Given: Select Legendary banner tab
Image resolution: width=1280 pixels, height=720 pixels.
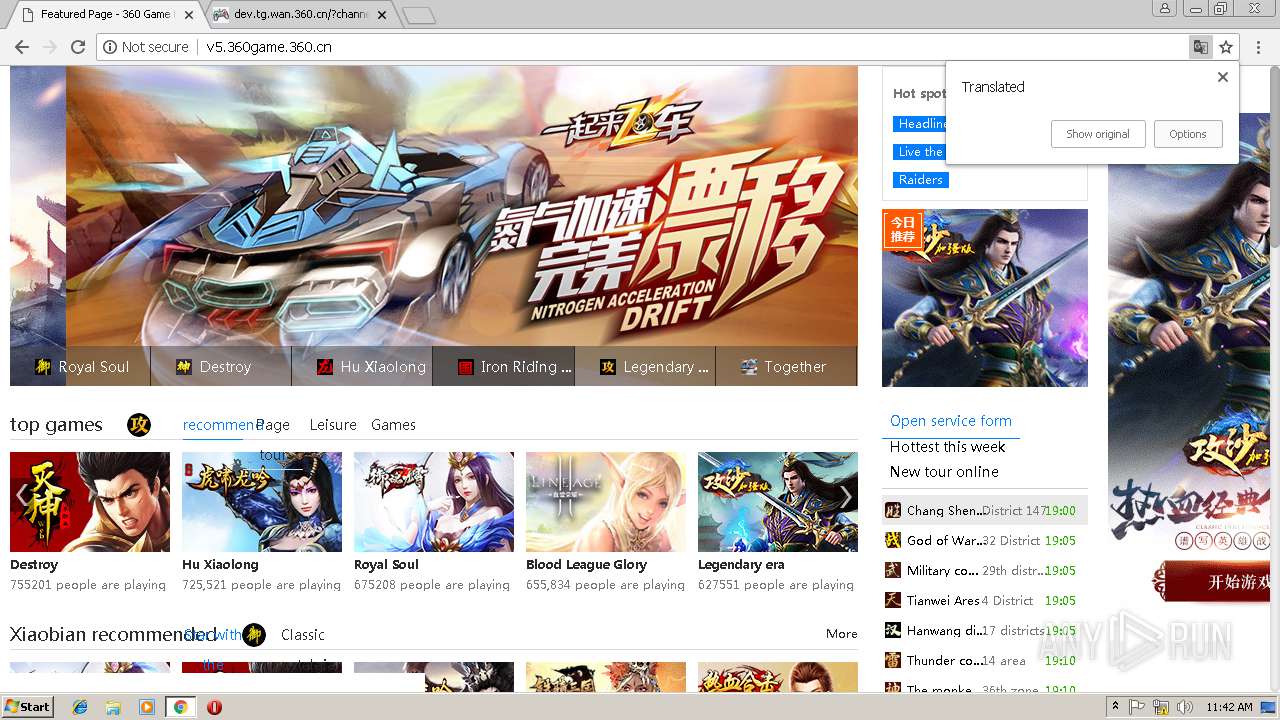Looking at the screenshot, I should (644, 367).
